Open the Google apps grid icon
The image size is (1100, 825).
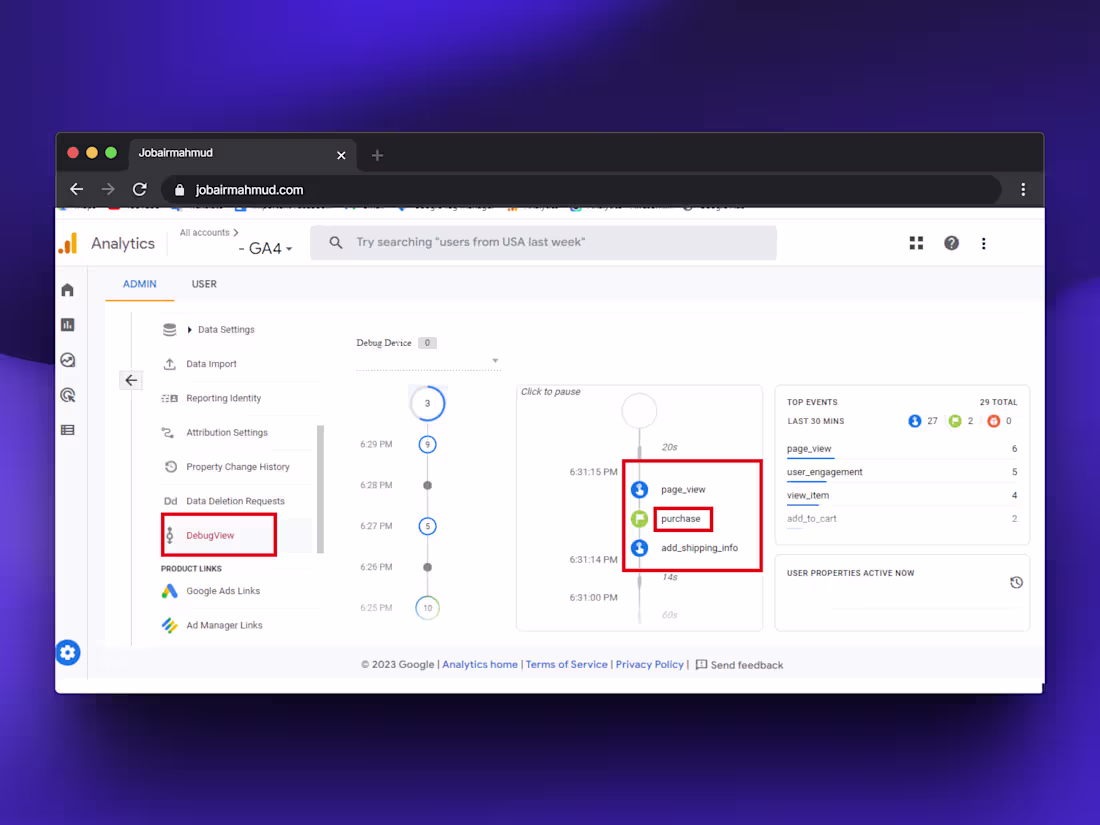coord(916,242)
